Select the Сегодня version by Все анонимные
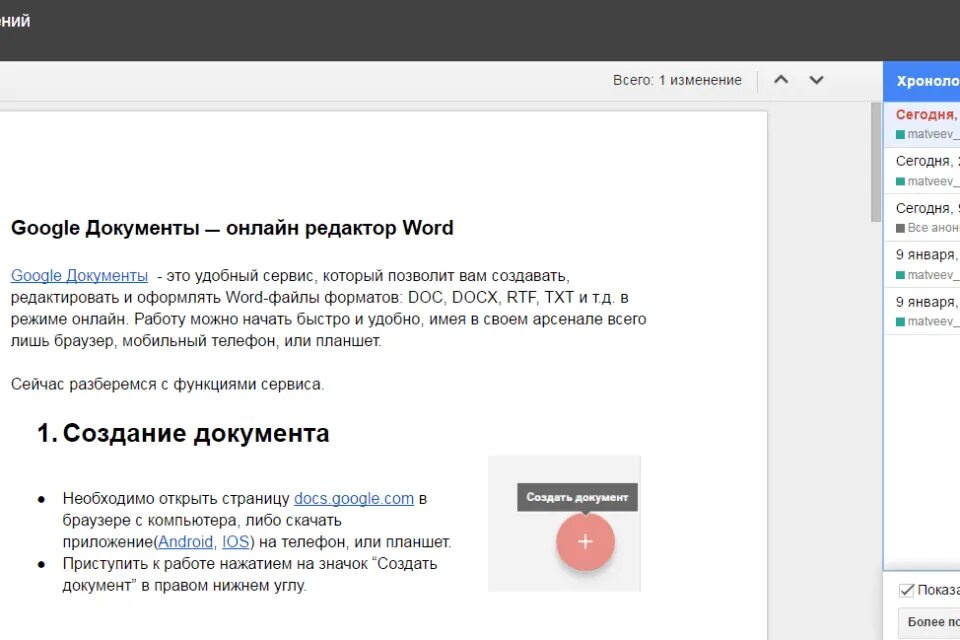This screenshot has width=960, height=640. coord(921,218)
